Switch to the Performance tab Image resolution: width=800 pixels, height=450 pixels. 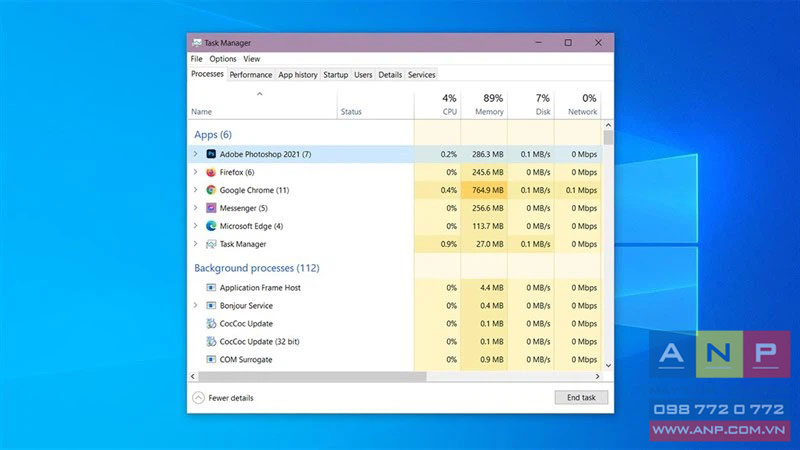tap(251, 74)
